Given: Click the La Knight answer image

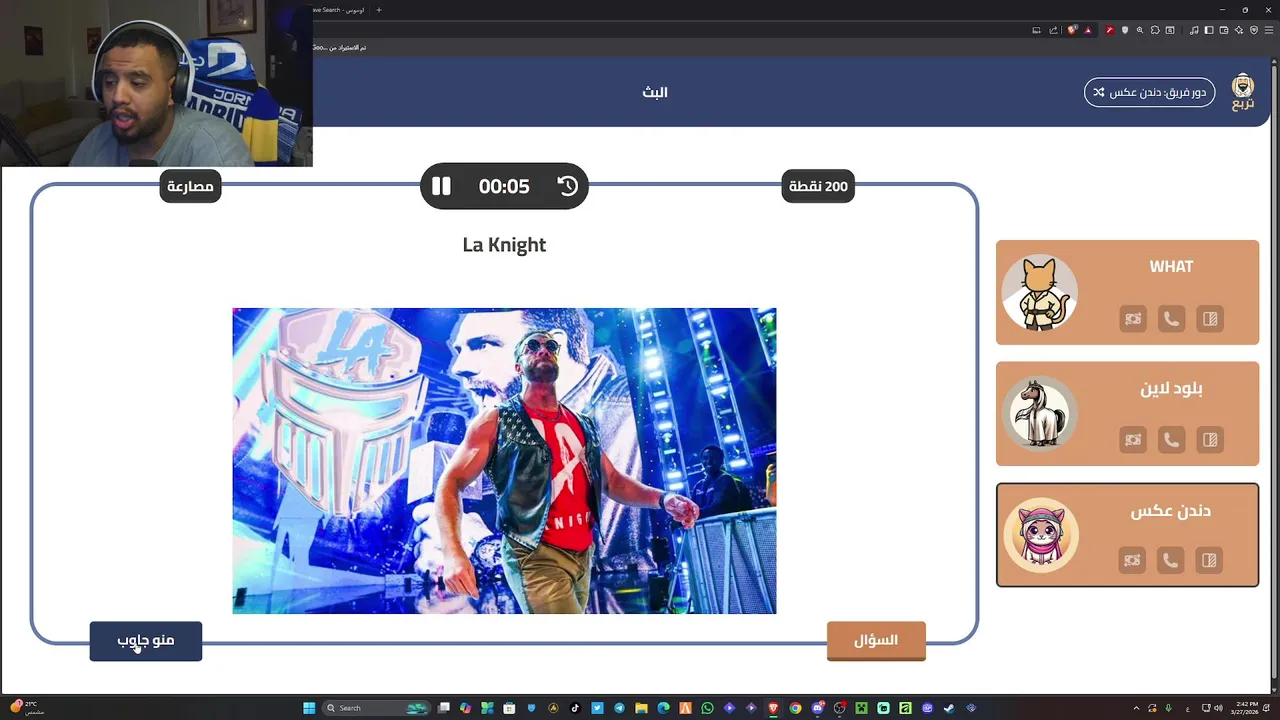Looking at the screenshot, I should (504, 461).
